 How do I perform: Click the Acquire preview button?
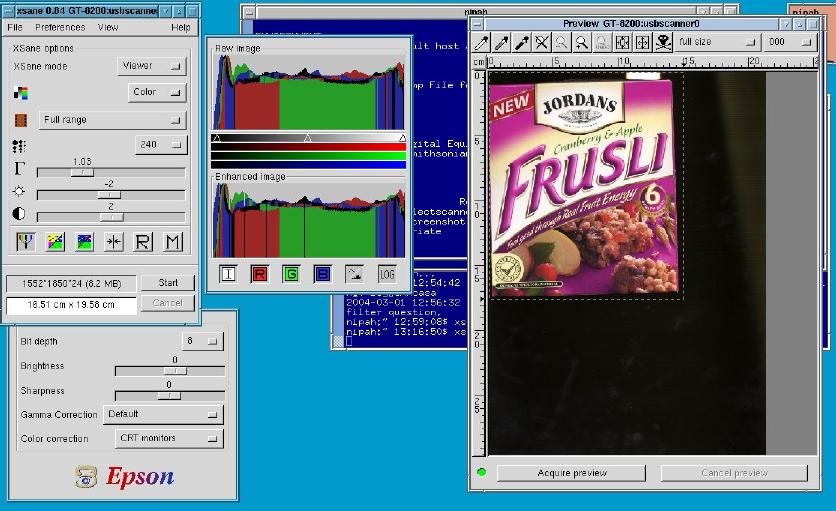coord(571,473)
